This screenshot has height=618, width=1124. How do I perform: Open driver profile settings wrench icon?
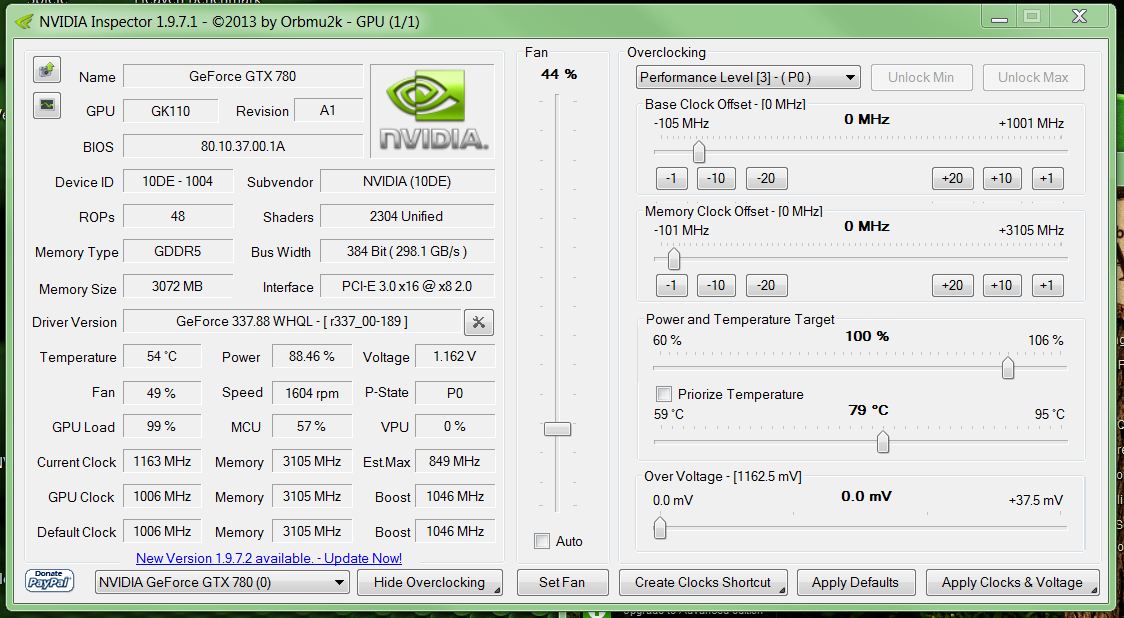479,323
